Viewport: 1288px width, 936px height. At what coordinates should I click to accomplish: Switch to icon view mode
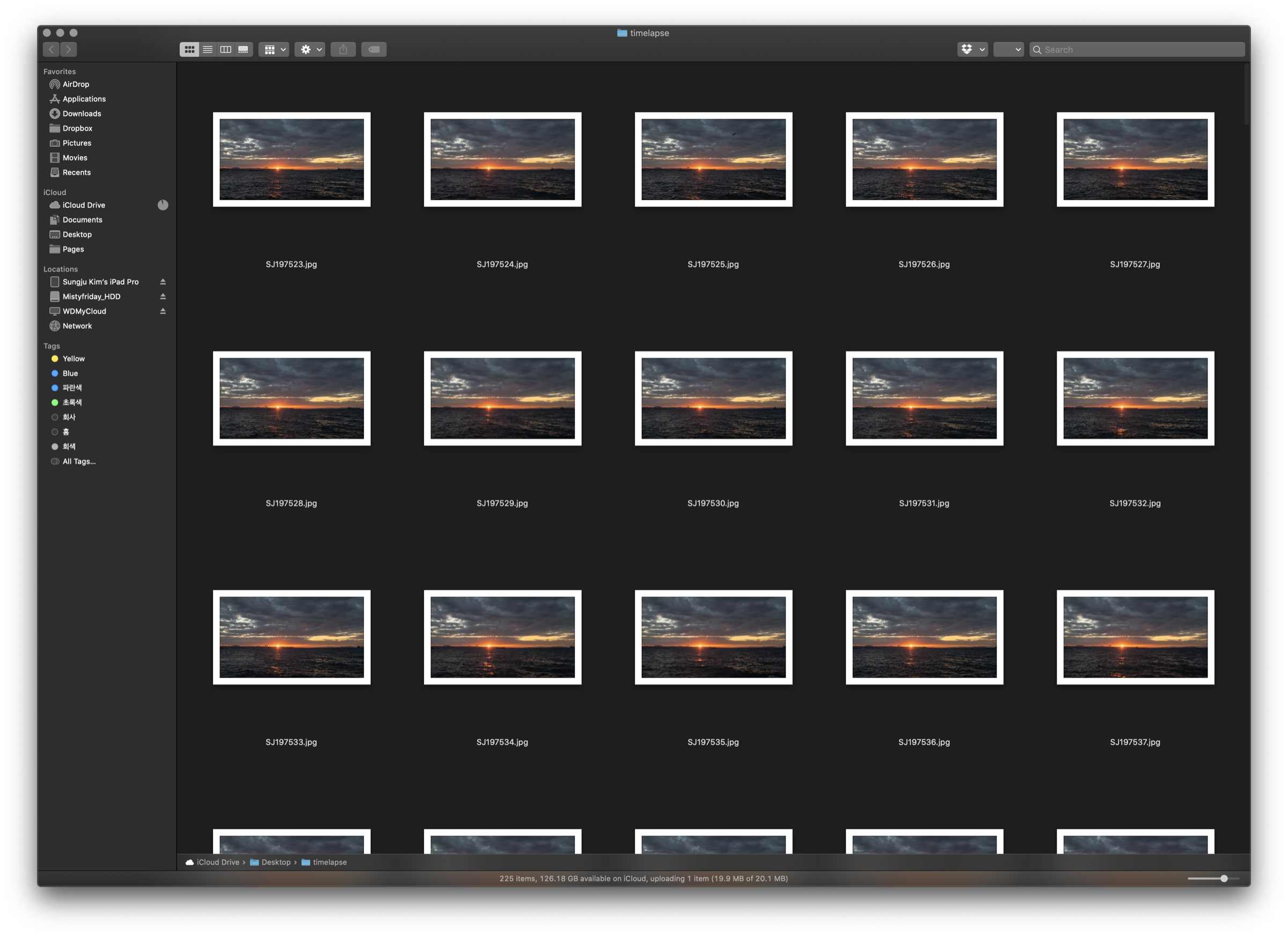click(189, 49)
